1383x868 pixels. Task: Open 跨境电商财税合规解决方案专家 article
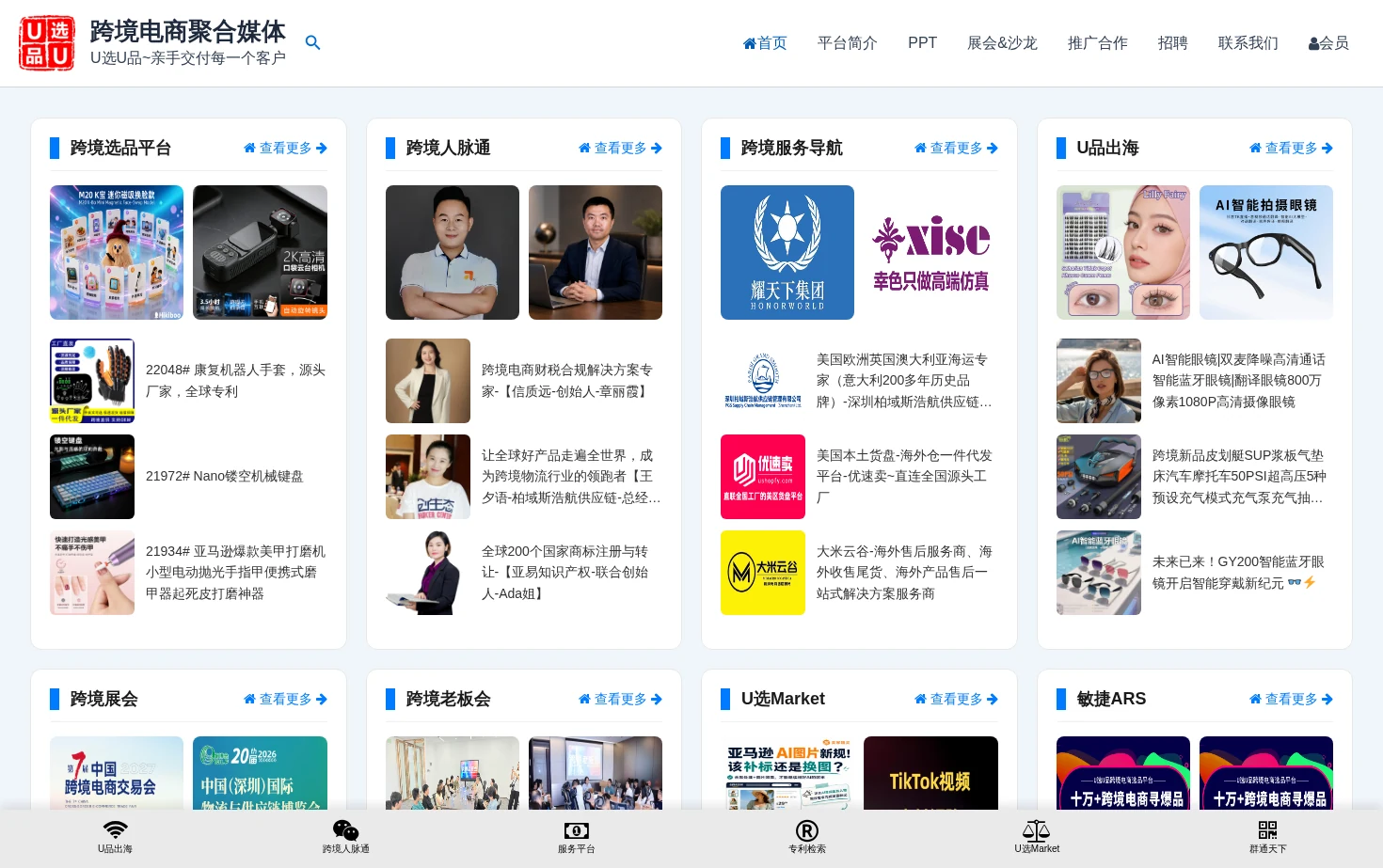[567, 381]
